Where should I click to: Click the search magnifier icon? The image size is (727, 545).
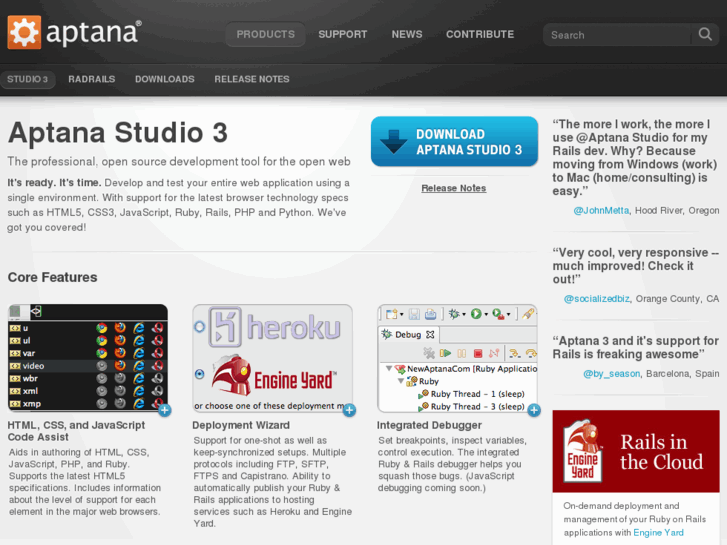coord(705,34)
